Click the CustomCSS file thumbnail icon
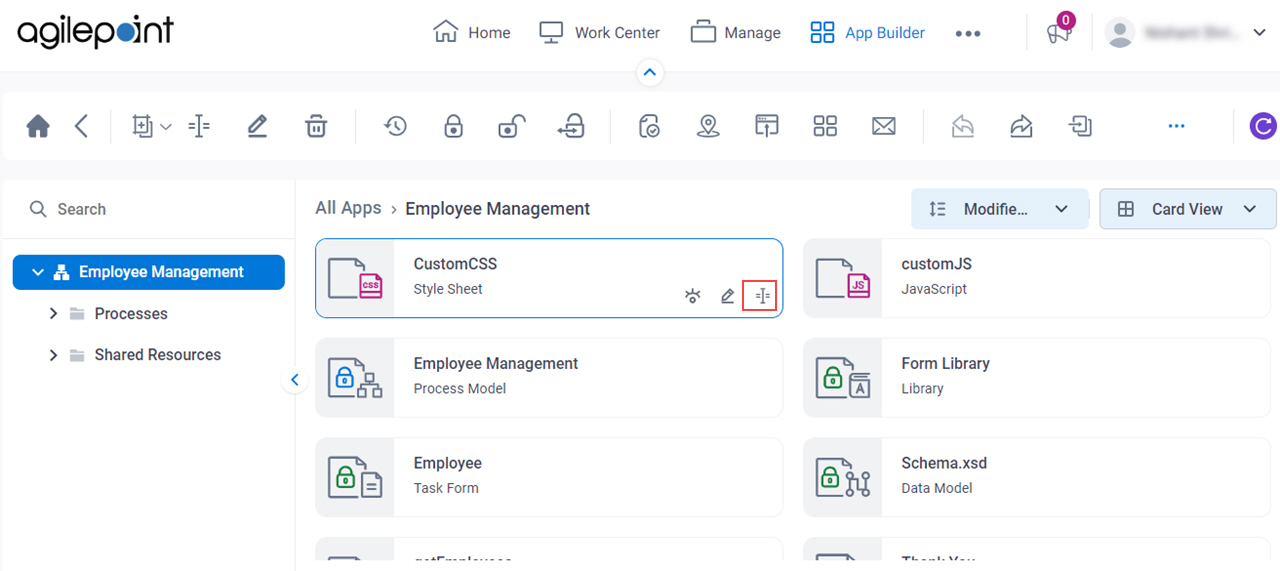 (x=355, y=278)
